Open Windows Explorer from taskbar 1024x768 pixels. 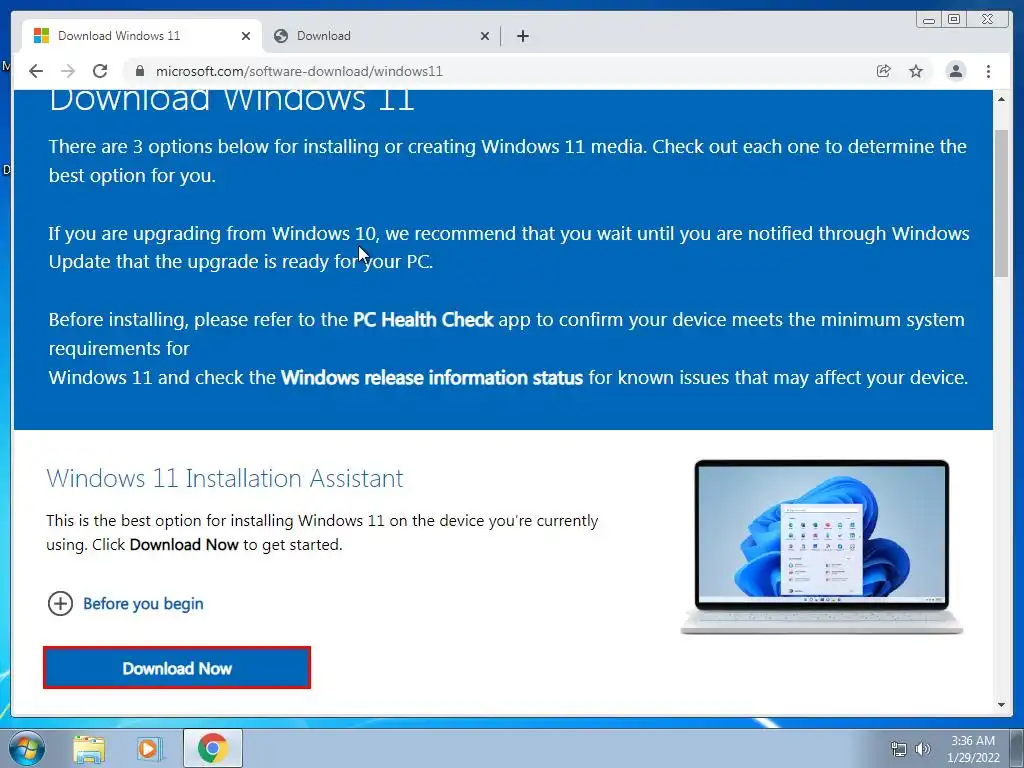click(89, 749)
